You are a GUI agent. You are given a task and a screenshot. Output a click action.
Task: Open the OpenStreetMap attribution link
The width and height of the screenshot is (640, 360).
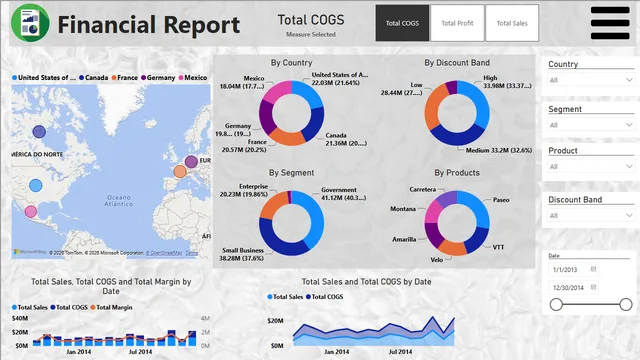(164, 253)
